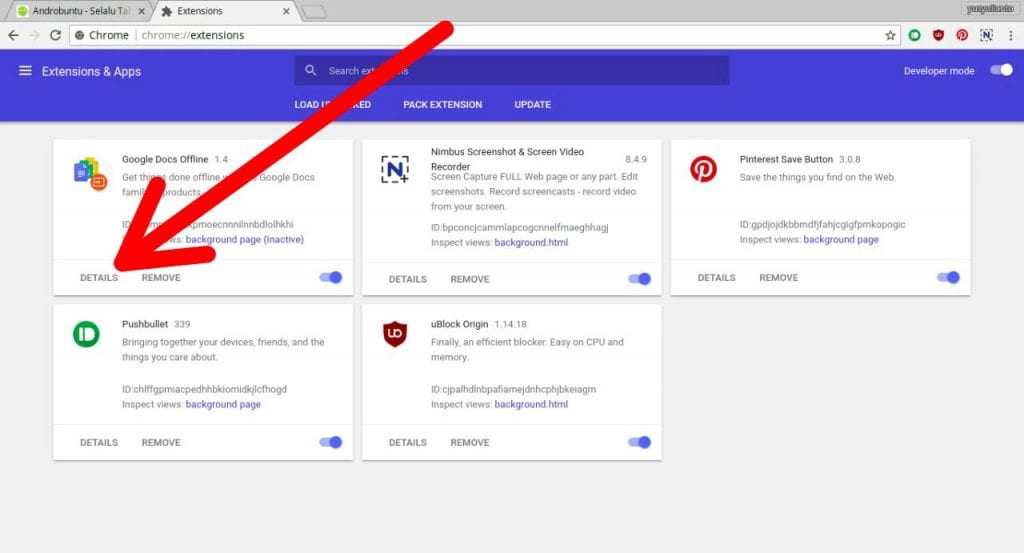1024x553 pixels.
Task: Click REMOVE for Pushbullet
Action: (161, 442)
